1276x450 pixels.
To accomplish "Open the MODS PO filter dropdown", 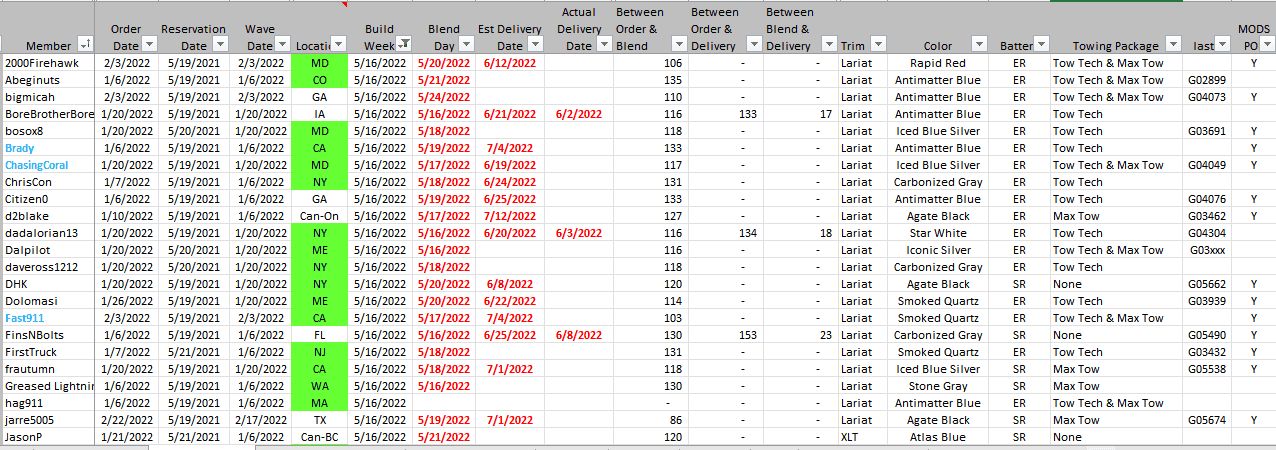I will [1266, 44].
